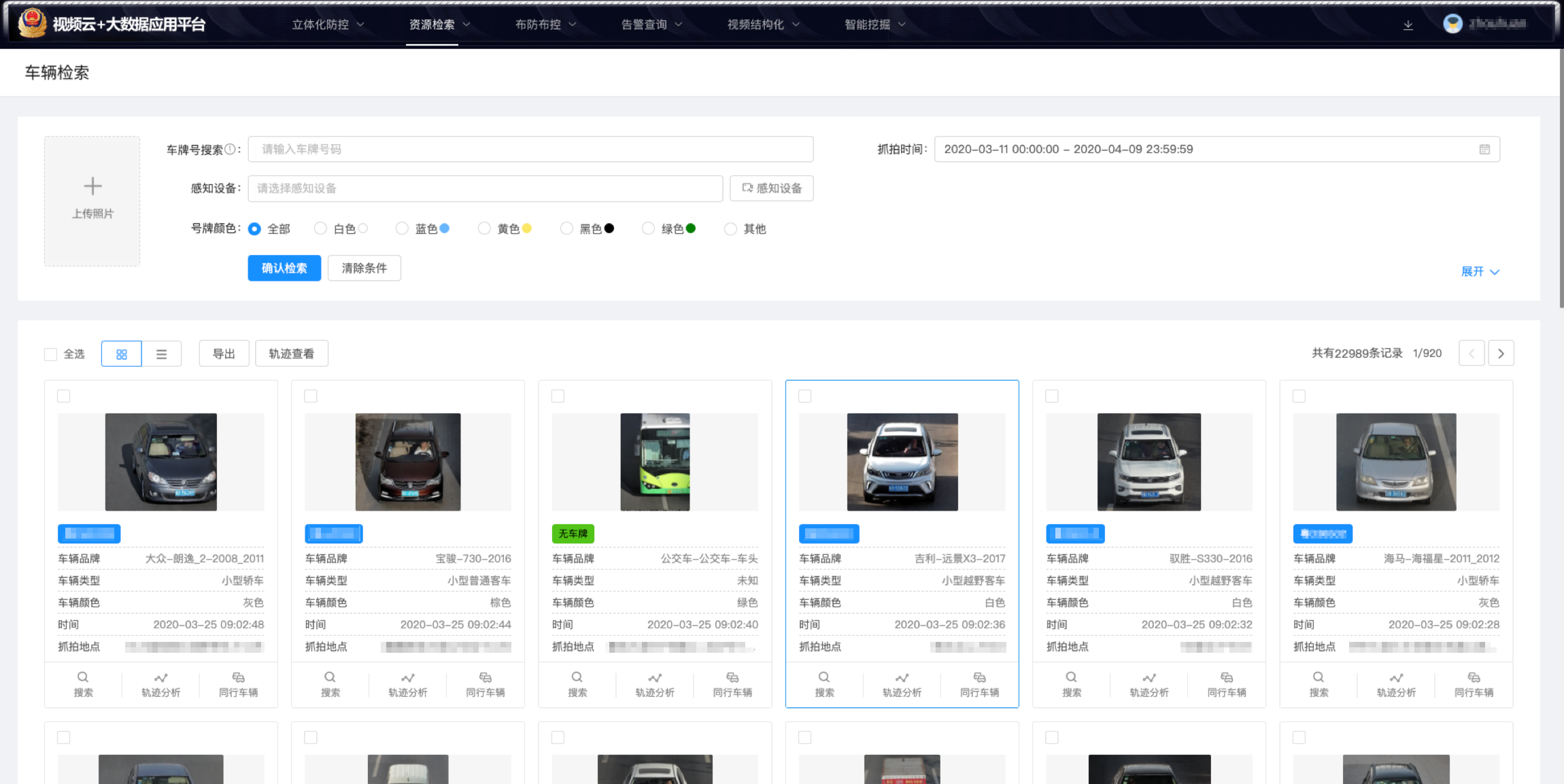Screen dimensions: 1564x784
Task: Open 轨迹分析 for 宝骏-730 card
Action: tap(407, 684)
